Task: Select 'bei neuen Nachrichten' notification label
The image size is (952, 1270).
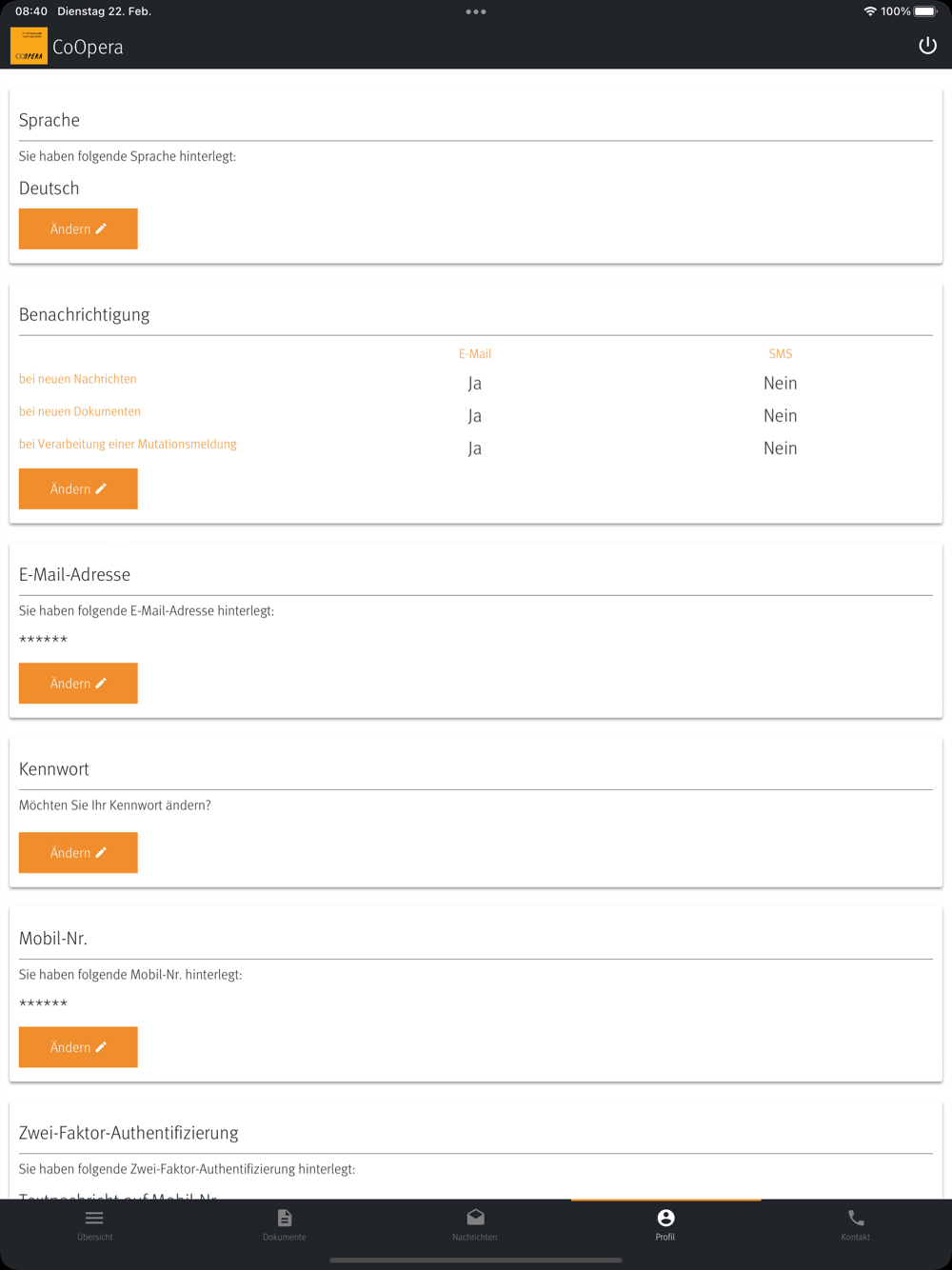Action: click(x=78, y=379)
